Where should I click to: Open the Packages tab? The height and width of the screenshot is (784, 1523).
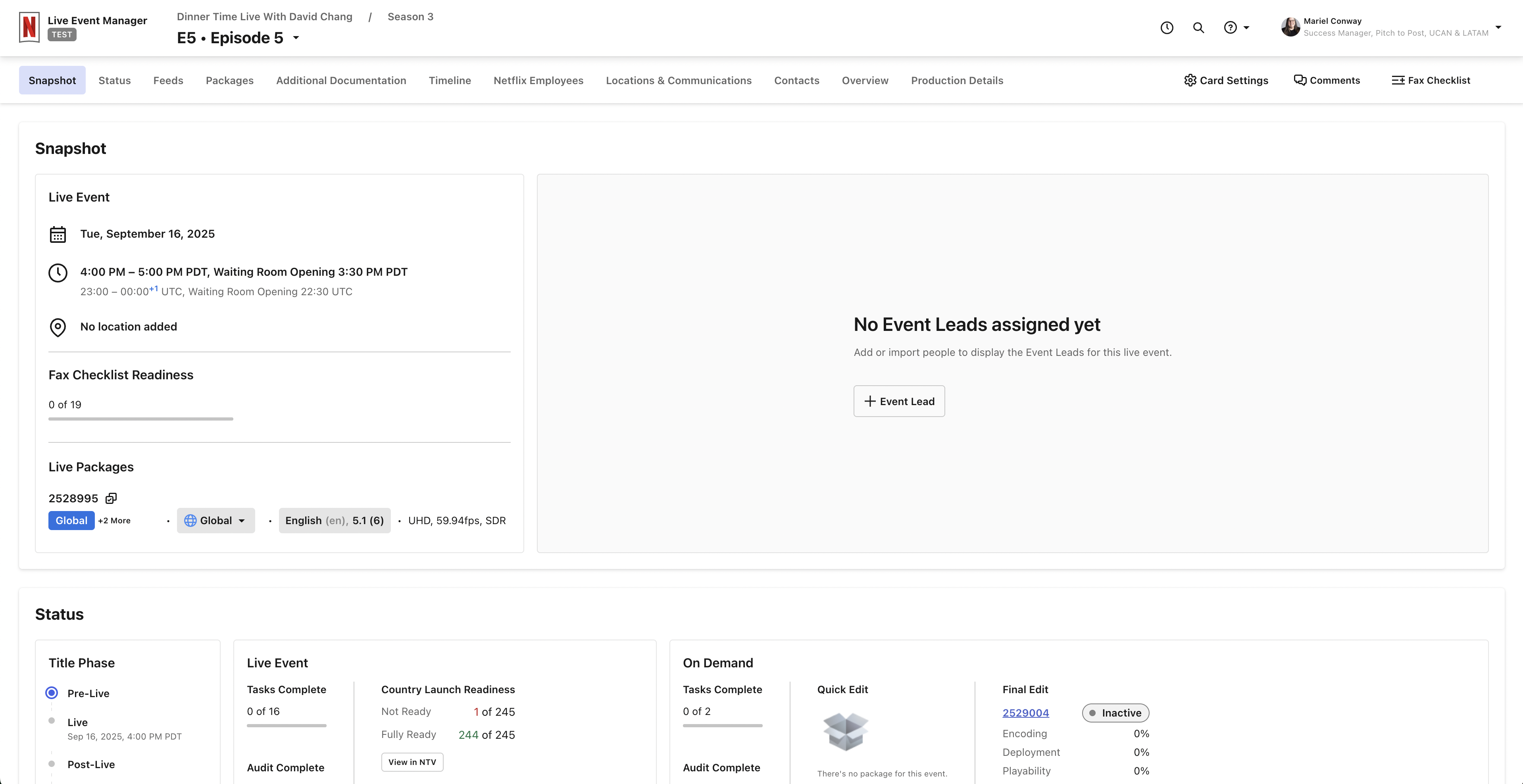pyautogui.click(x=229, y=80)
